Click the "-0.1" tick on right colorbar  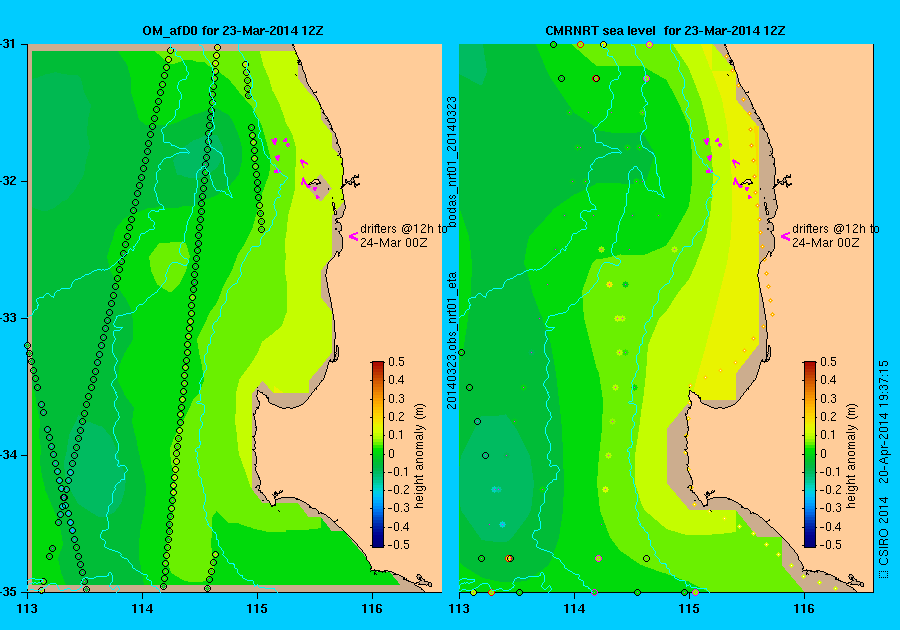(x=831, y=472)
